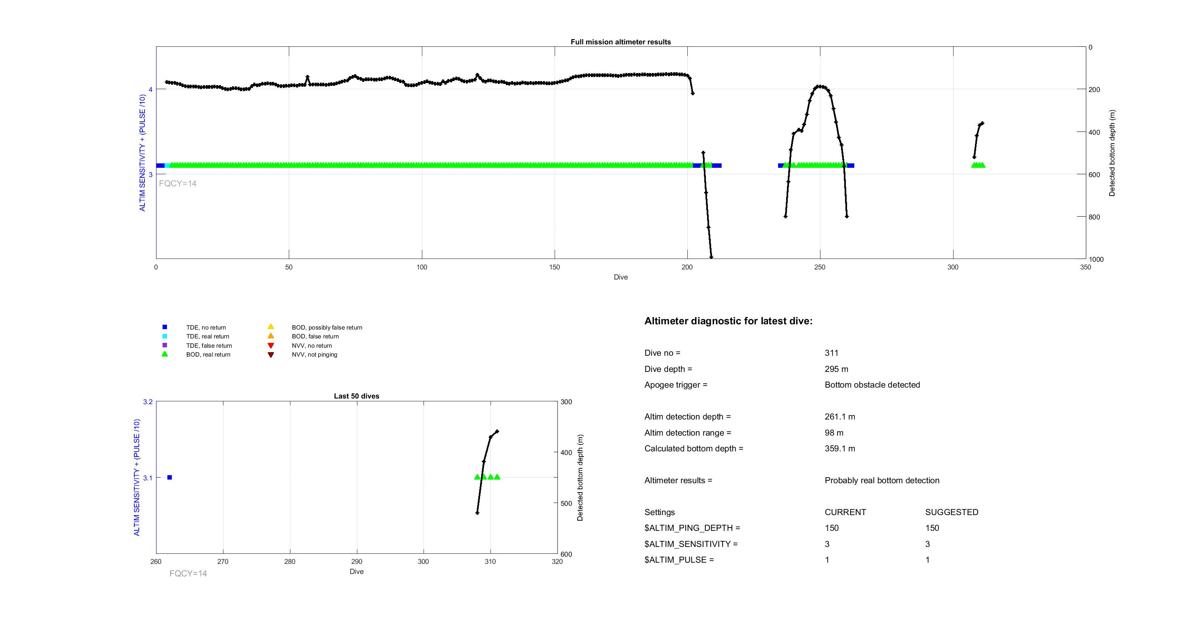Image resolution: width=1200 pixels, height=622 pixels.
Task: Click suggested $ALTIM_PING_DEPTH value 150
Action: 933,528
